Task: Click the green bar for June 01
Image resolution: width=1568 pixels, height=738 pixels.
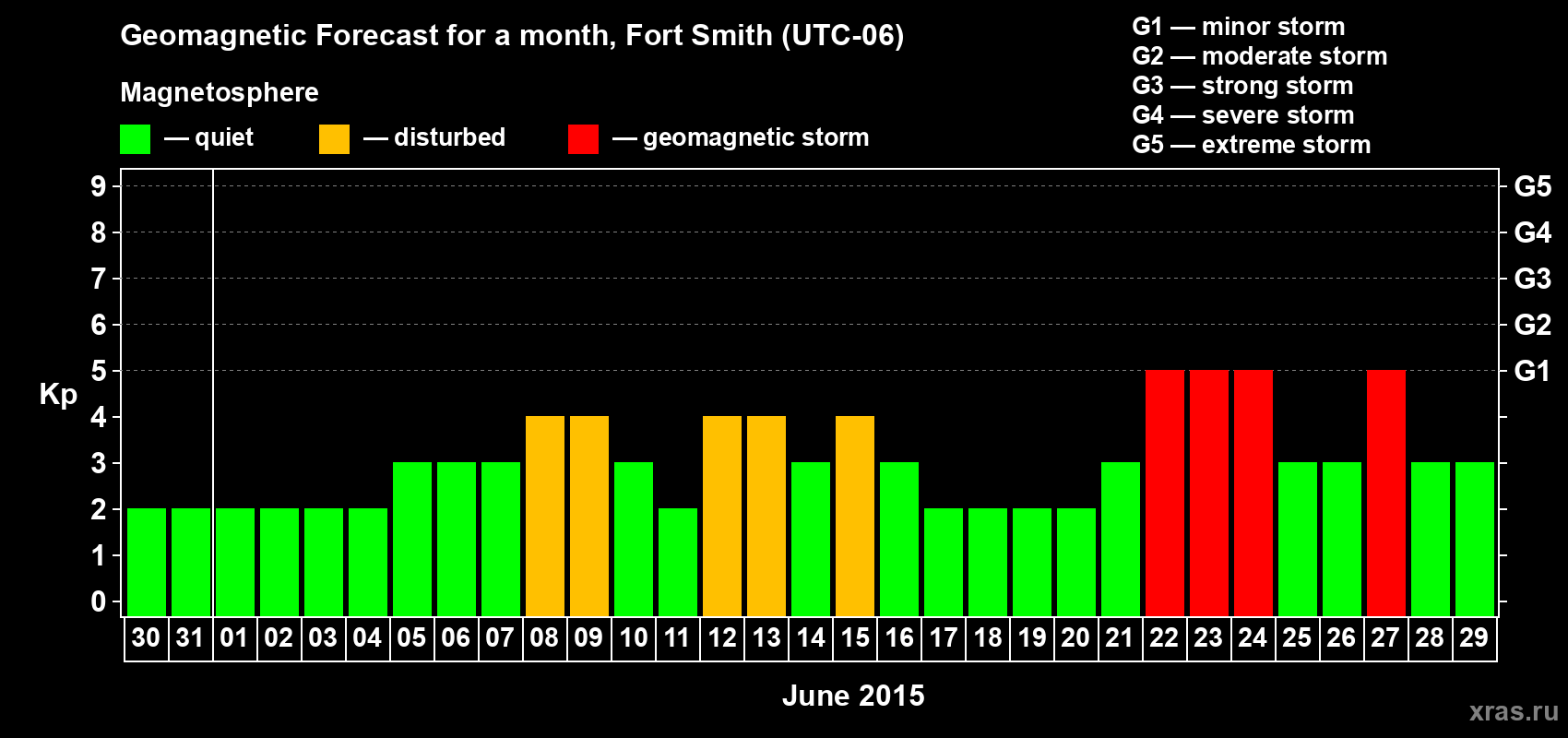Action: (x=235, y=562)
